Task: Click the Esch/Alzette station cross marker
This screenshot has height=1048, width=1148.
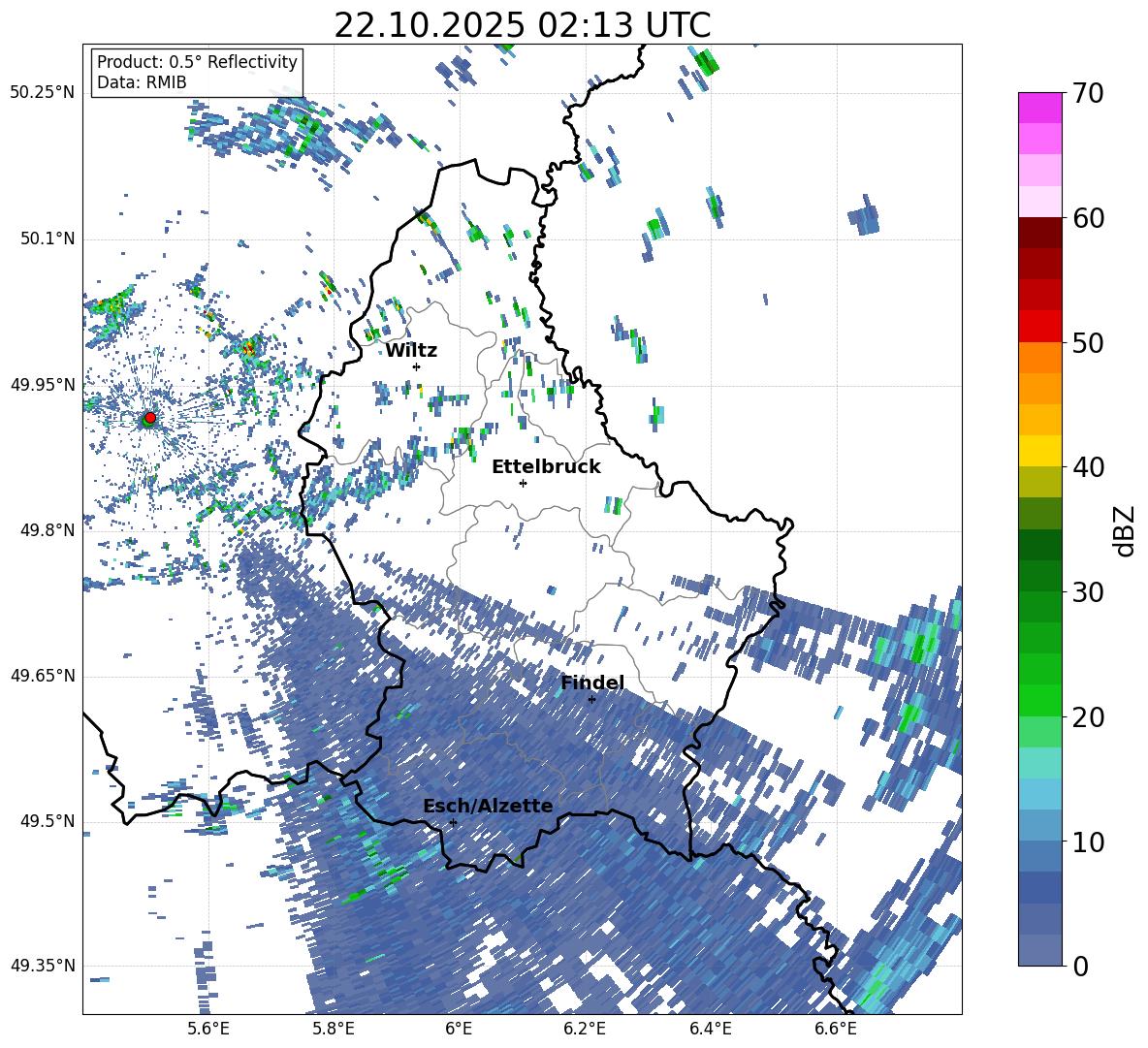Action: (x=453, y=822)
